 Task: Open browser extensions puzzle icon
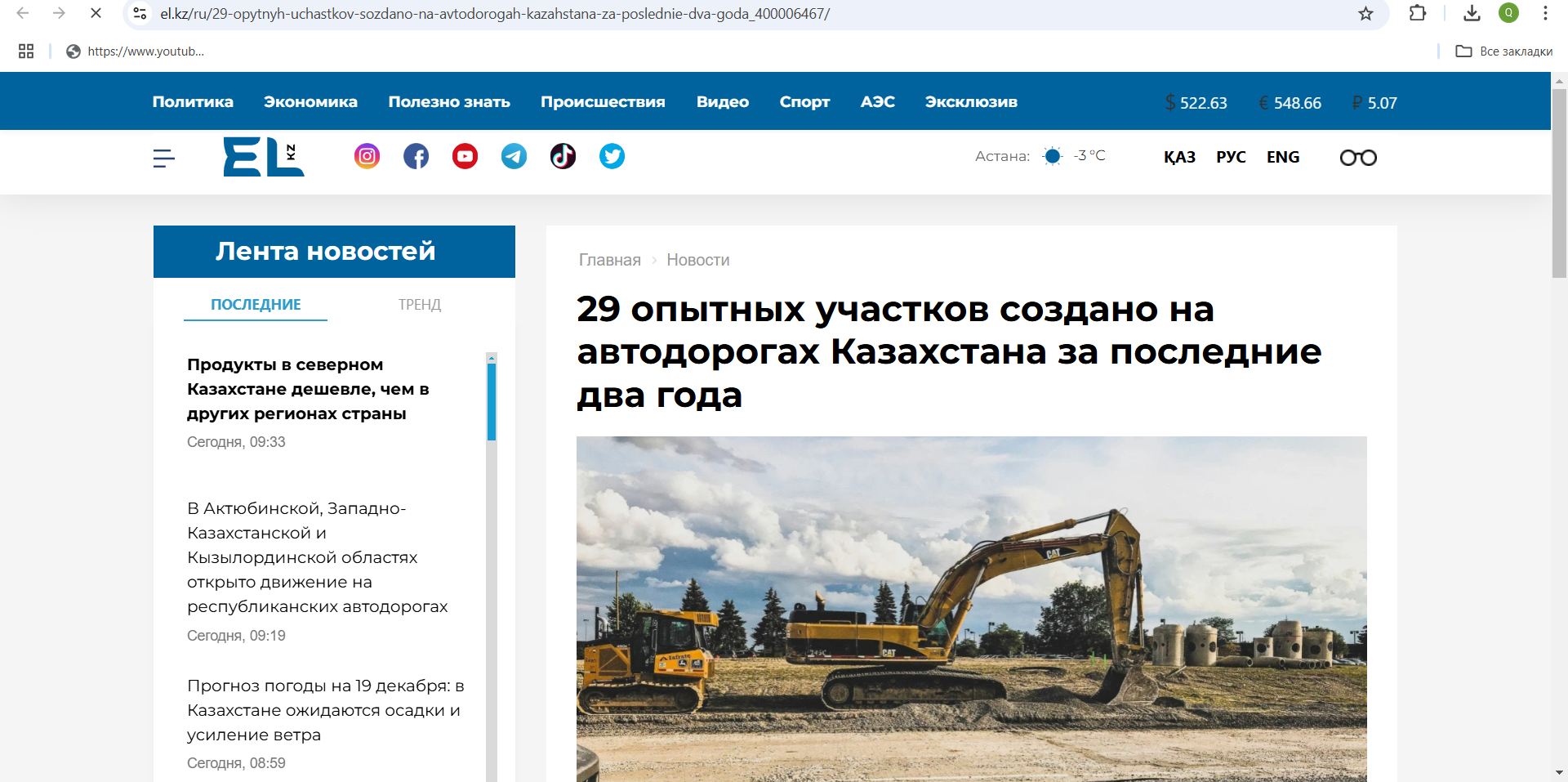click(x=1418, y=13)
